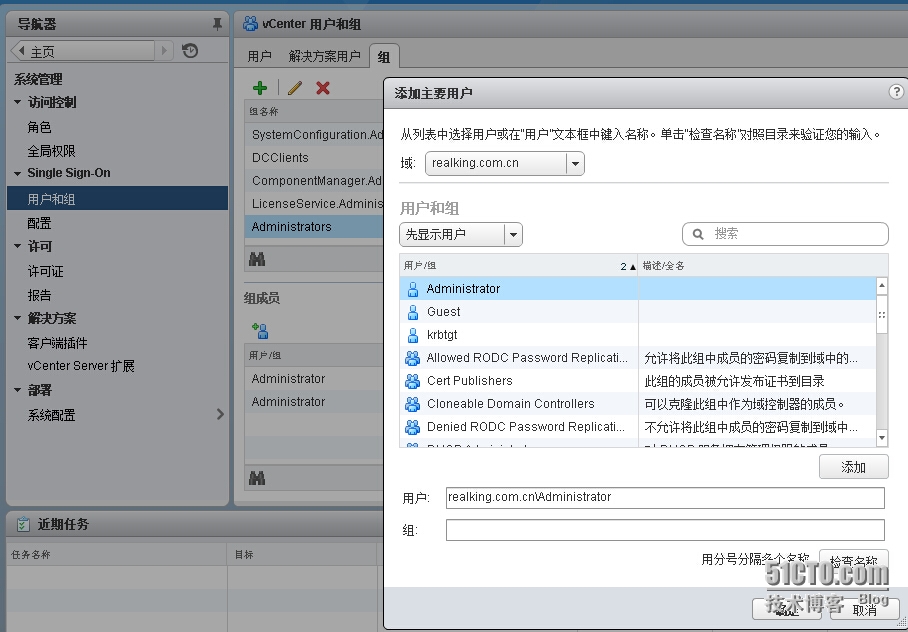Open 报告 in navigator
The height and width of the screenshot is (632, 908).
click(39, 295)
